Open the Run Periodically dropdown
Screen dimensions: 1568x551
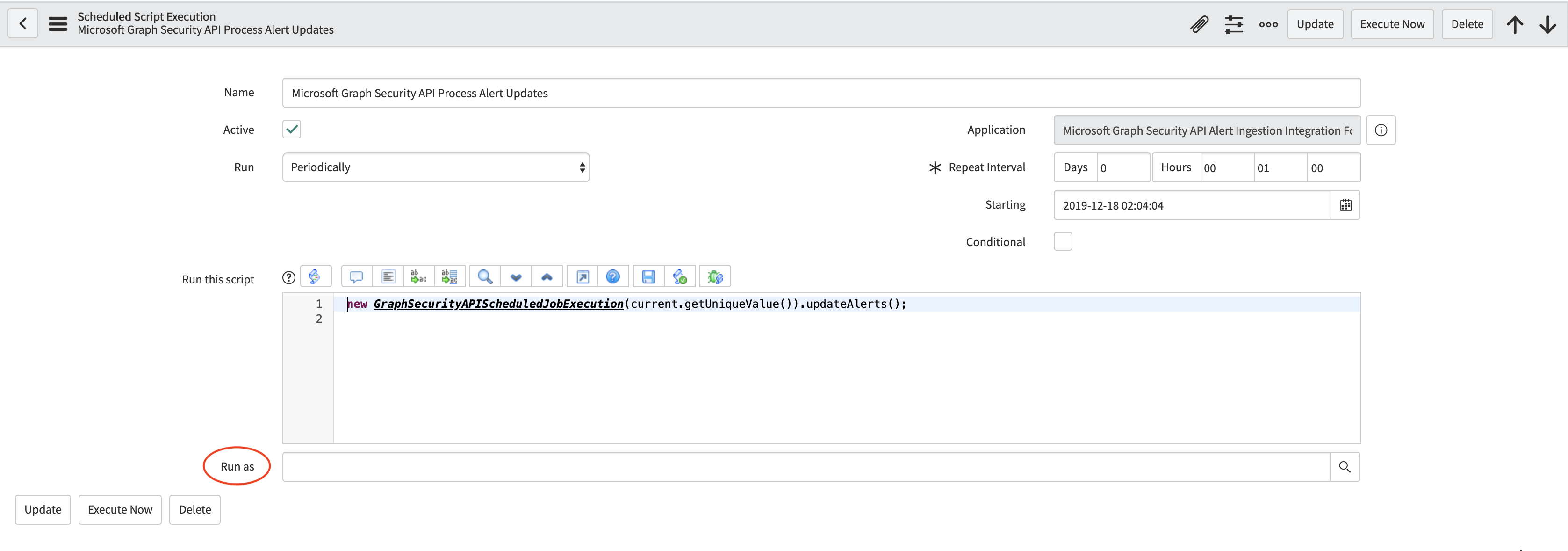tap(436, 167)
